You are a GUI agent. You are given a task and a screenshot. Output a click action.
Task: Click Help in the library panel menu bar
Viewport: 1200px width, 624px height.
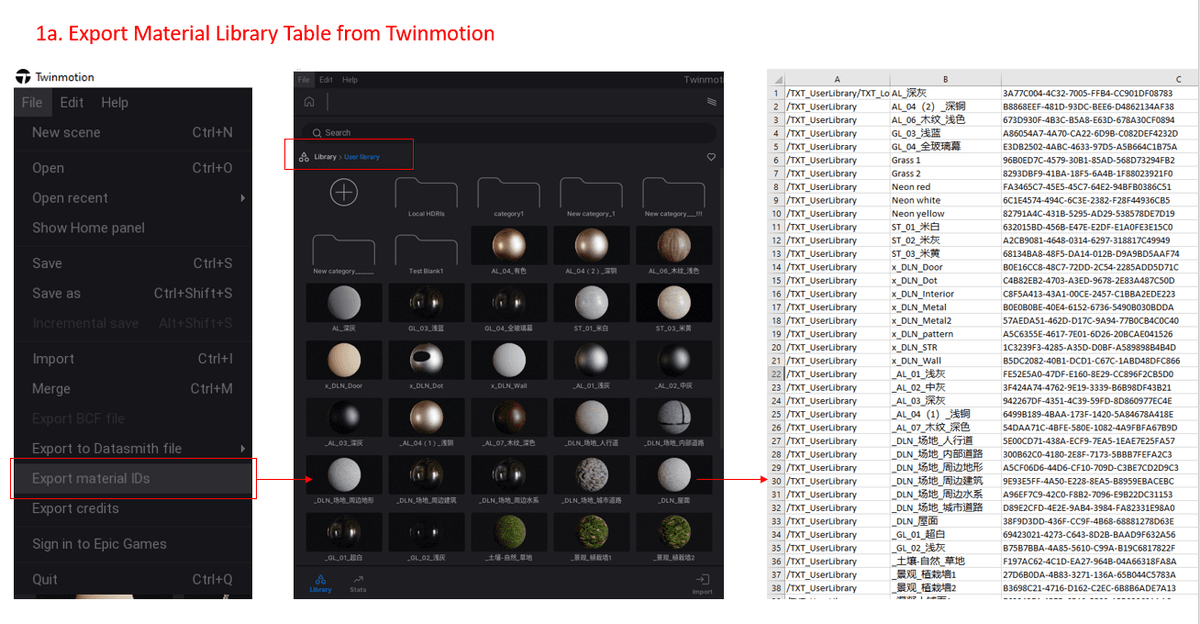350,79
